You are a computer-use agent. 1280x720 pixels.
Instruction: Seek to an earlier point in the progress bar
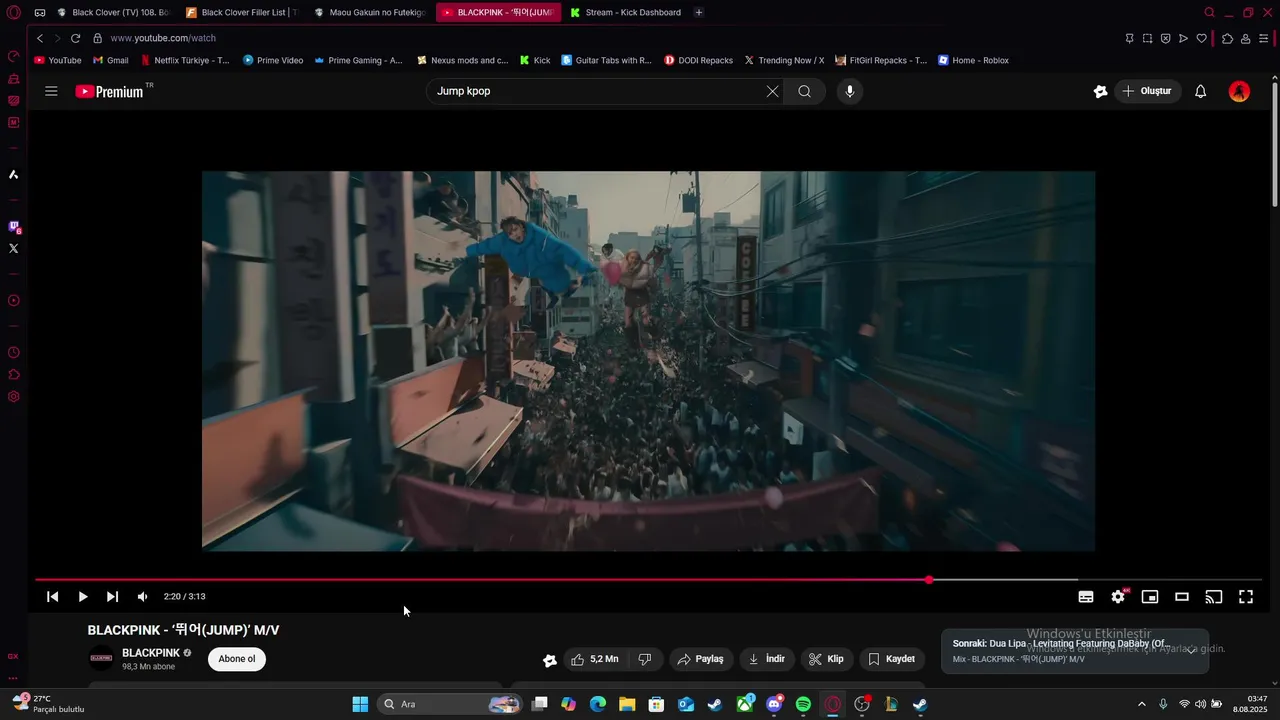coord(480,580)
